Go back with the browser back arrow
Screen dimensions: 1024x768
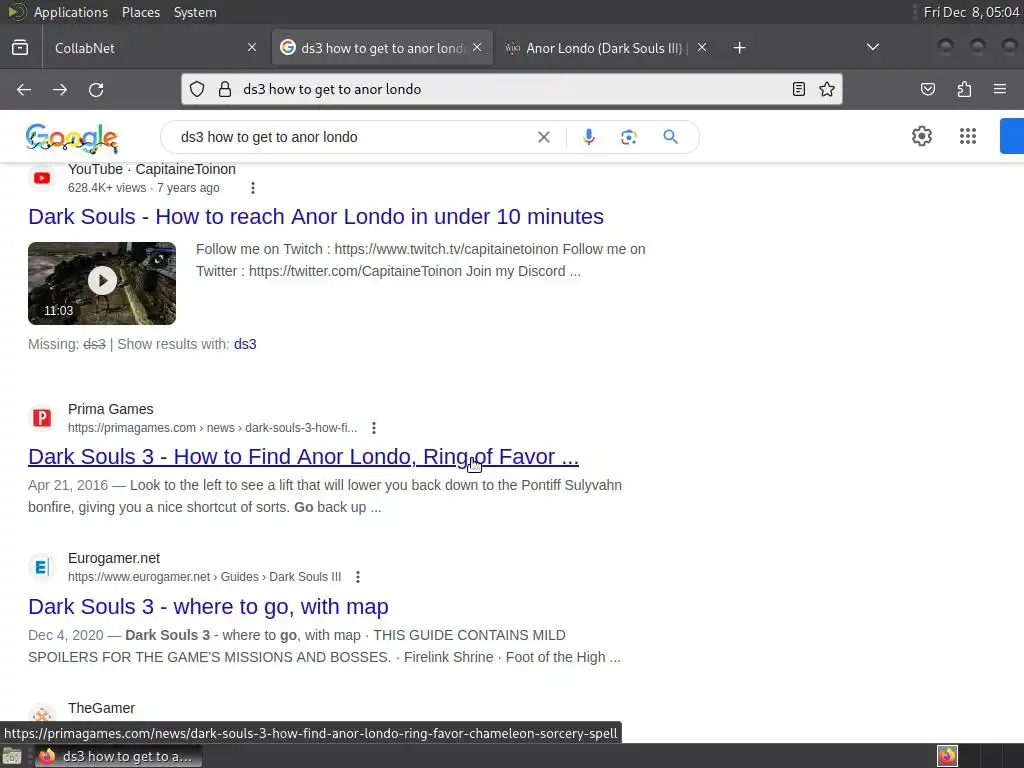pos(24,89)
